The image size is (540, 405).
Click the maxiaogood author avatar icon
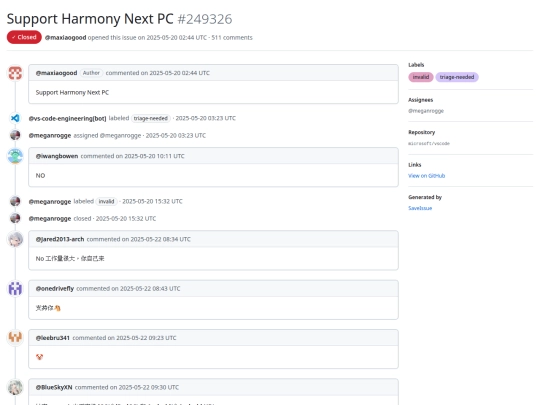pyautogui.click(x=15, y=73)
